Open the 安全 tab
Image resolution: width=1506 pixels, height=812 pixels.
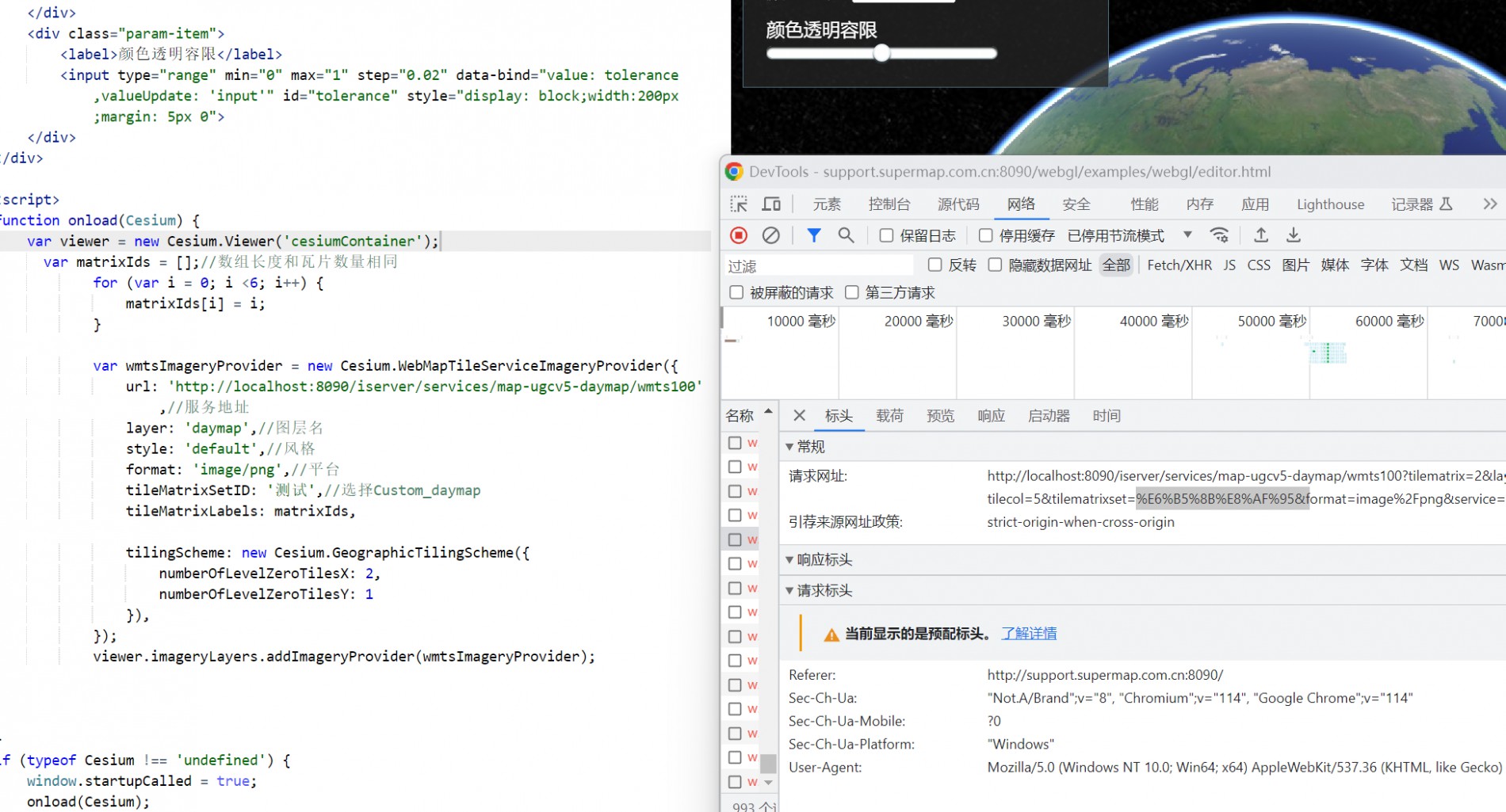pos(1076,204)
